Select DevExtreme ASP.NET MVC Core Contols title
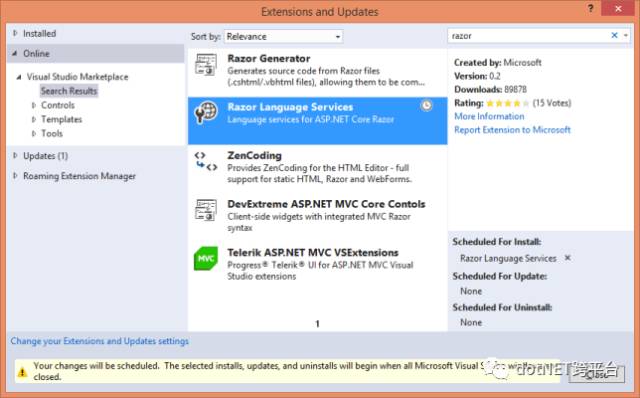 pos(327,204)
